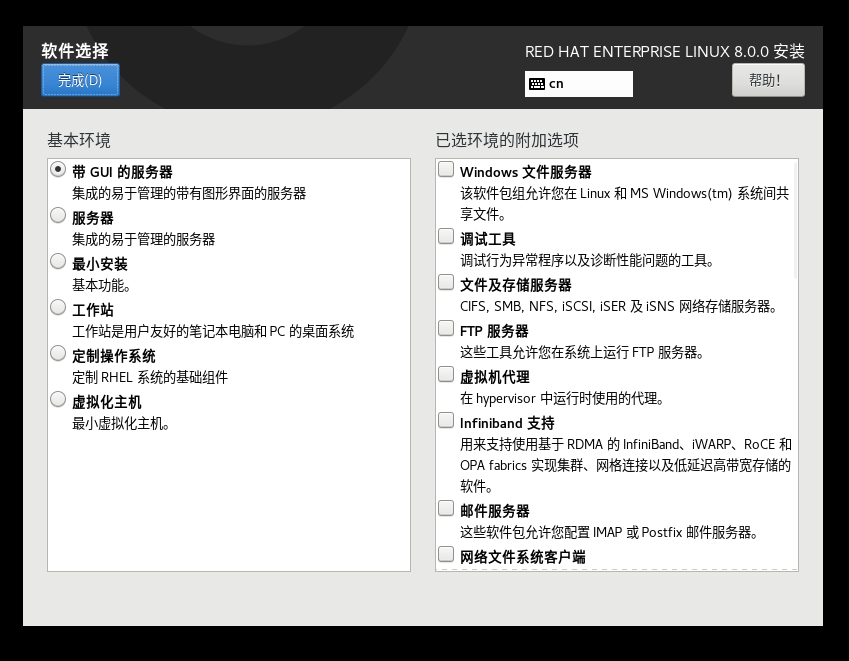Click the keyboard layout icon beside cn

coord(537,84)
